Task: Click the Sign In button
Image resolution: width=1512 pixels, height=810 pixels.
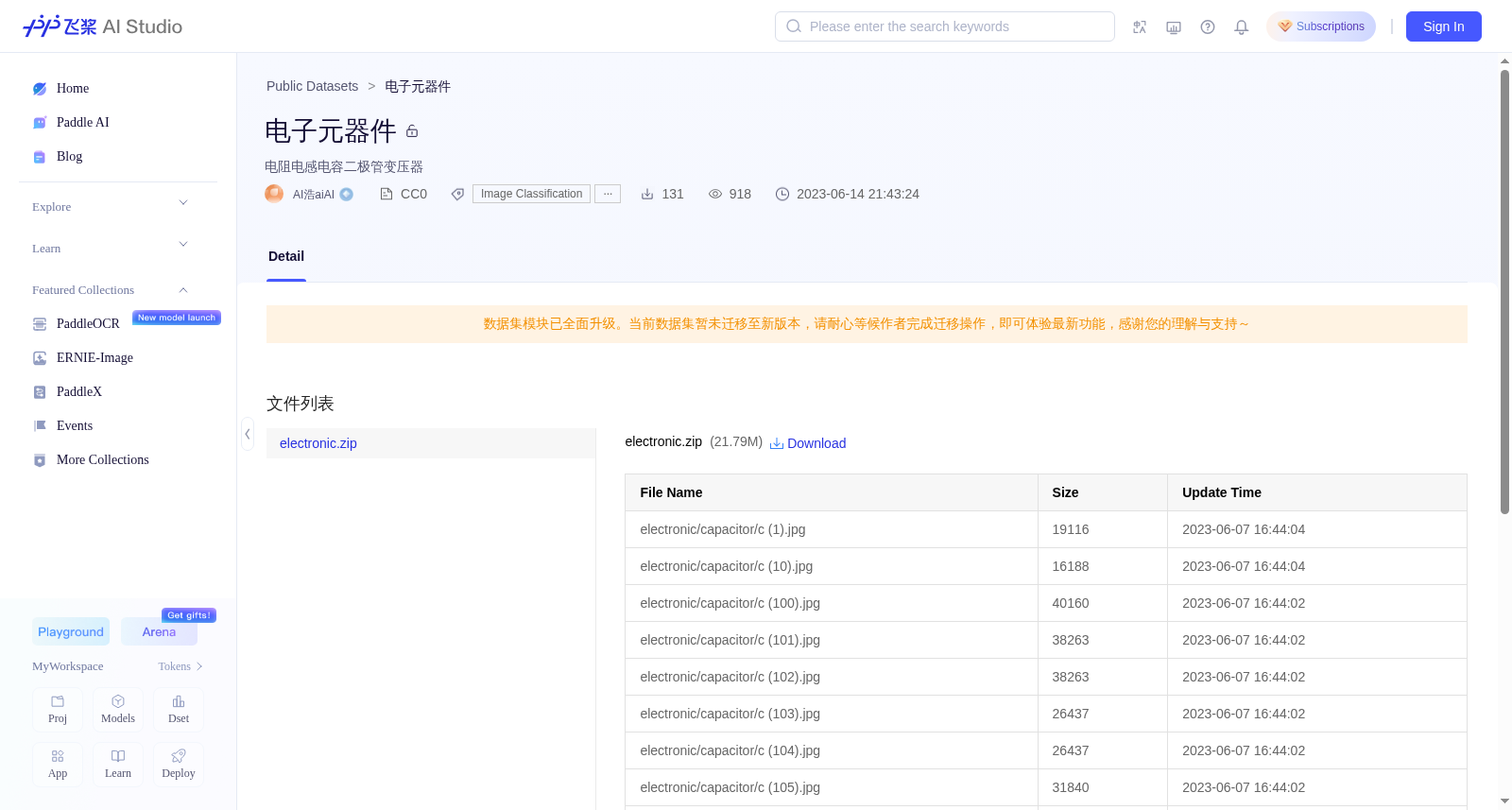Action: [x=1444, y=26]
